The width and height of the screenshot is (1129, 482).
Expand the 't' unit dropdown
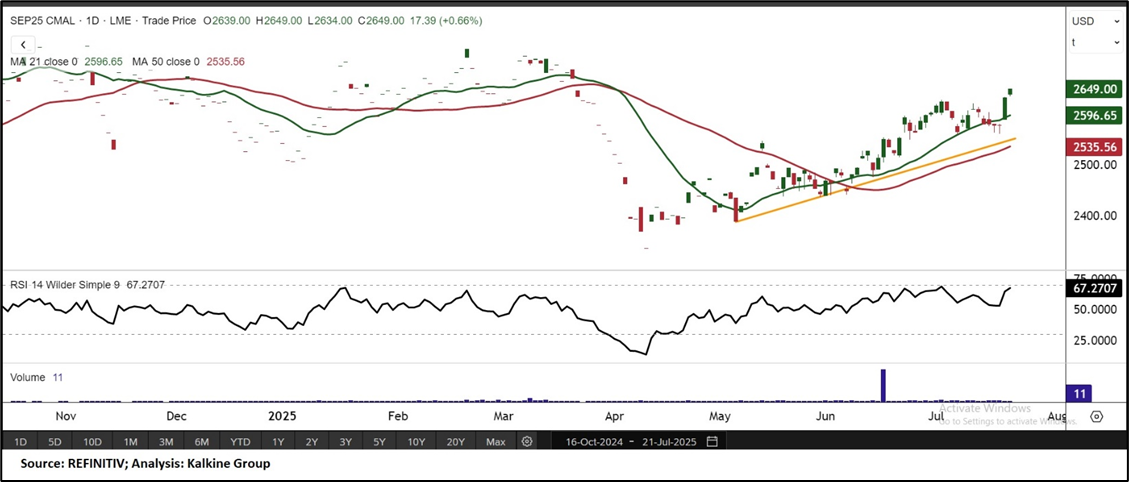point(1094,43)
